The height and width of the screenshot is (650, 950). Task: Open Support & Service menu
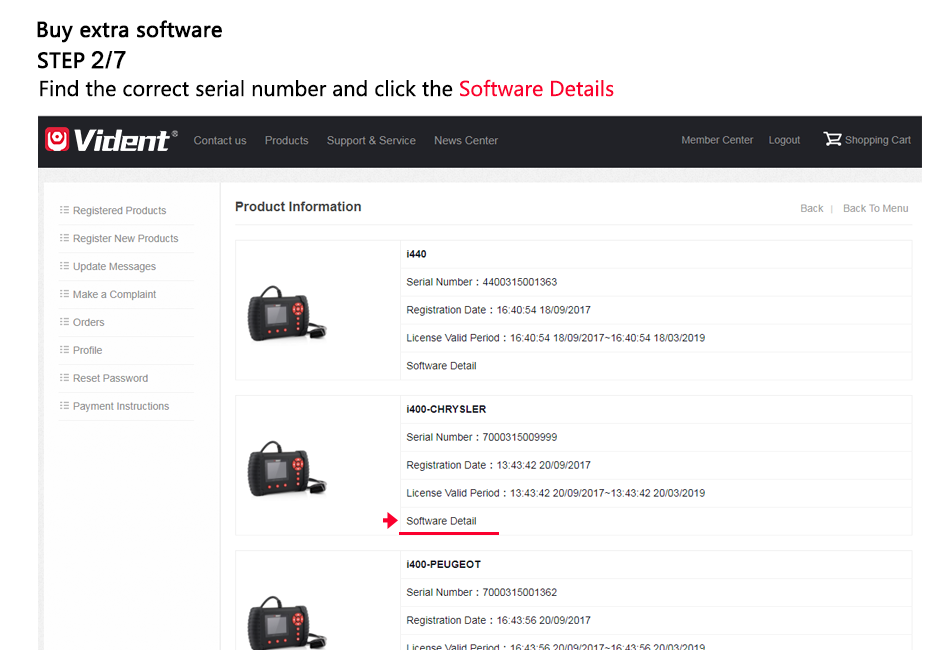coord(371,141)
